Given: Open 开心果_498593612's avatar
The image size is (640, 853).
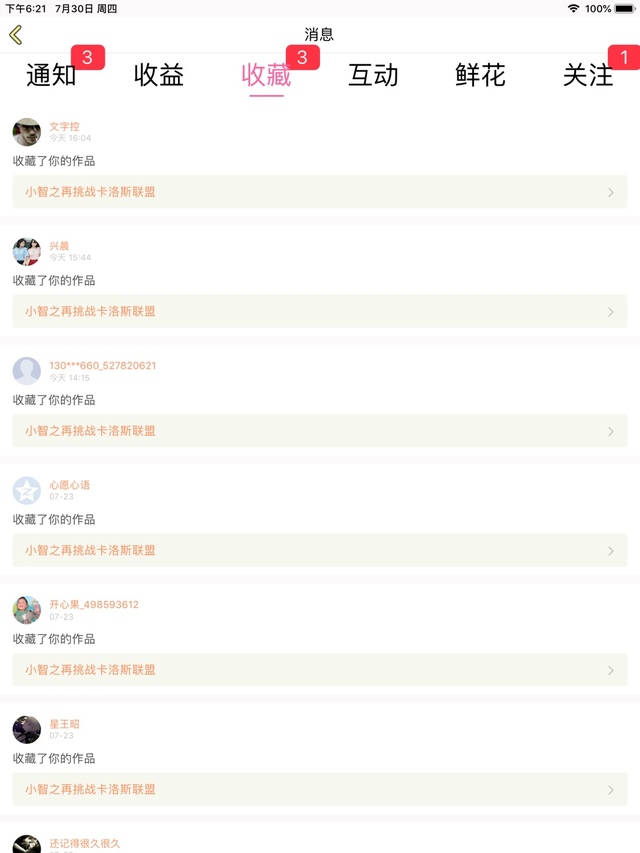Looking at the screenshot, I should coord(27,610).
